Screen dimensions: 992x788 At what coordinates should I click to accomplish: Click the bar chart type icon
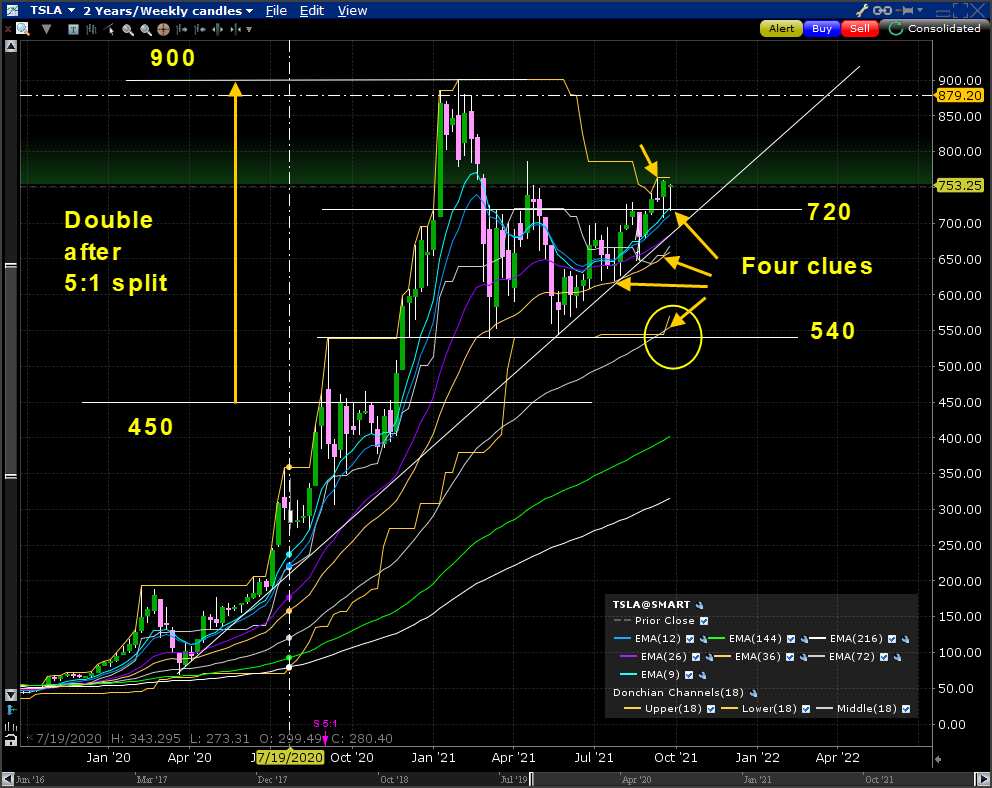(x=91, y=29)
